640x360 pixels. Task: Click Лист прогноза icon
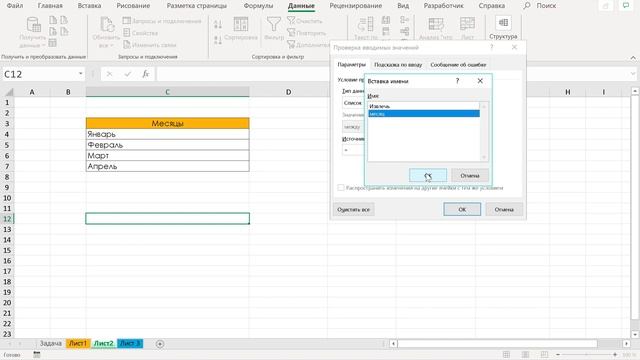tap(467, 24)
